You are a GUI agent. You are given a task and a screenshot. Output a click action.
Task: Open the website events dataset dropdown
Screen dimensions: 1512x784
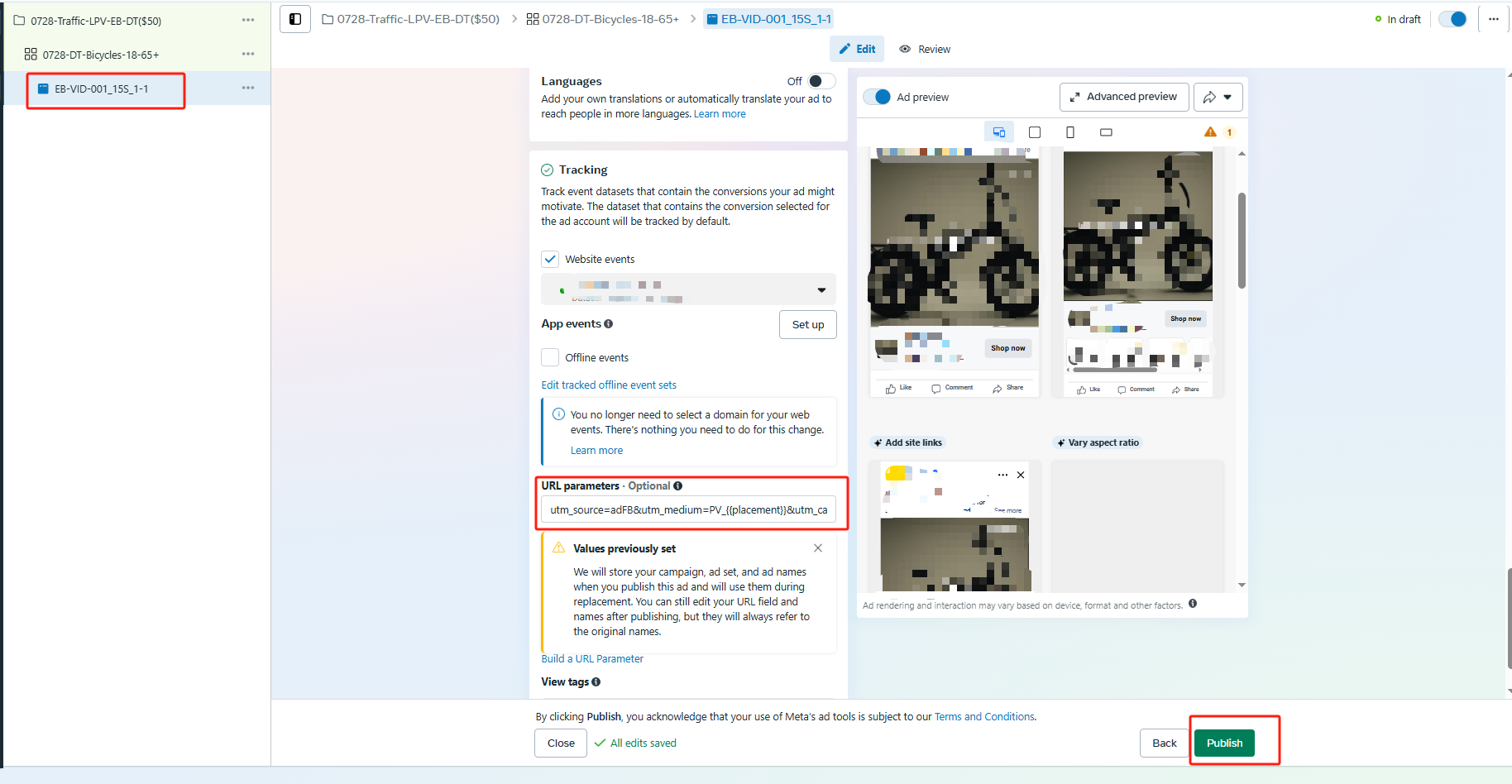pos(821,289)
